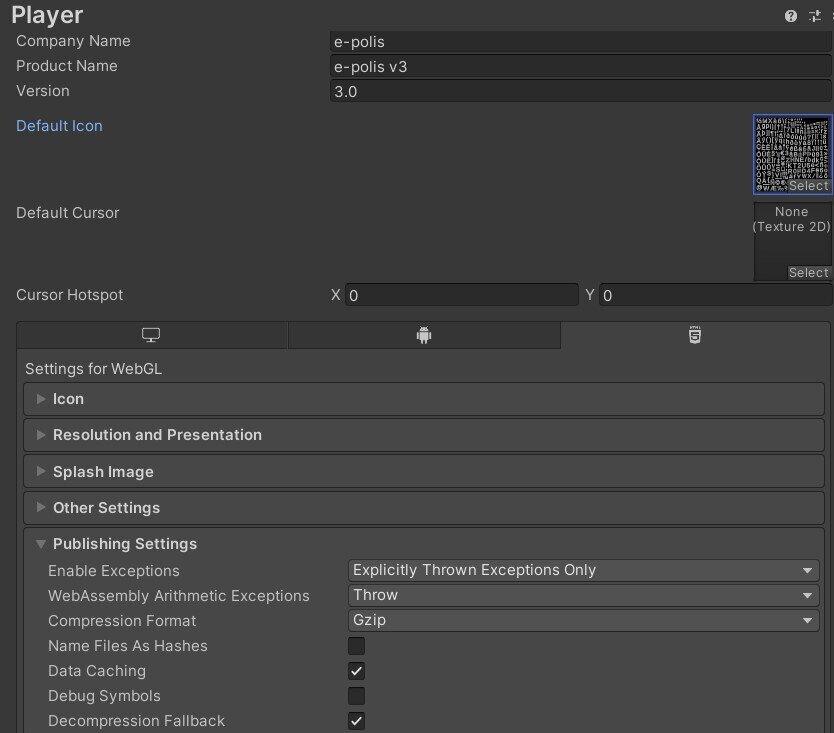Expand the Splash Image section
834x733 pixels.
point(424,472)
